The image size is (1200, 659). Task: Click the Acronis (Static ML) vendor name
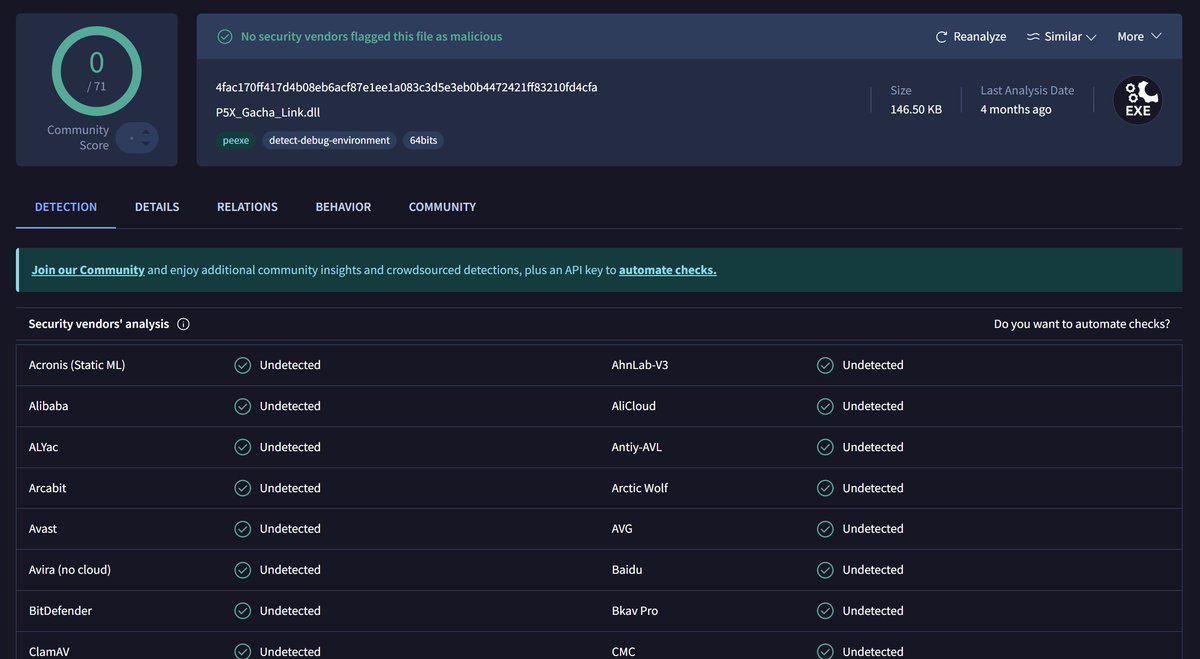(77, 365)
